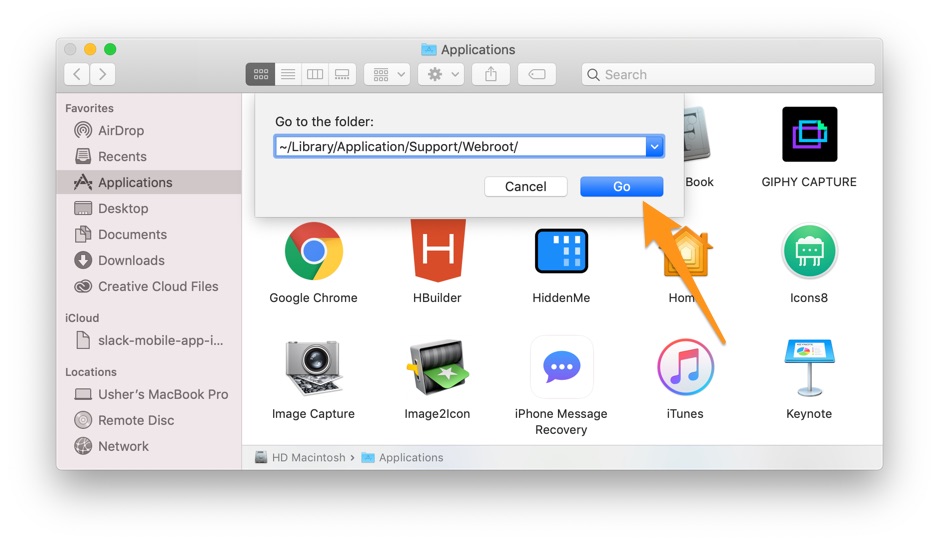Go forward with the right chevron button

click(102, 74)
